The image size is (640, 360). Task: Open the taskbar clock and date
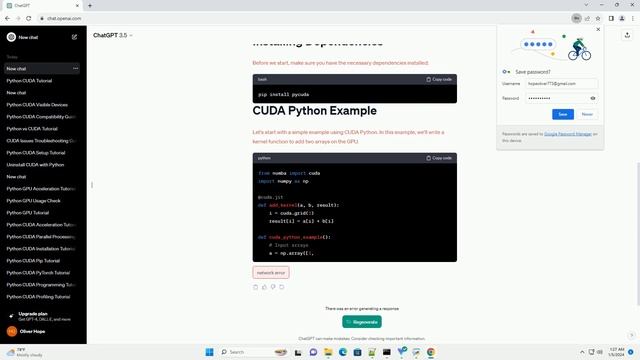pos(616,352)
